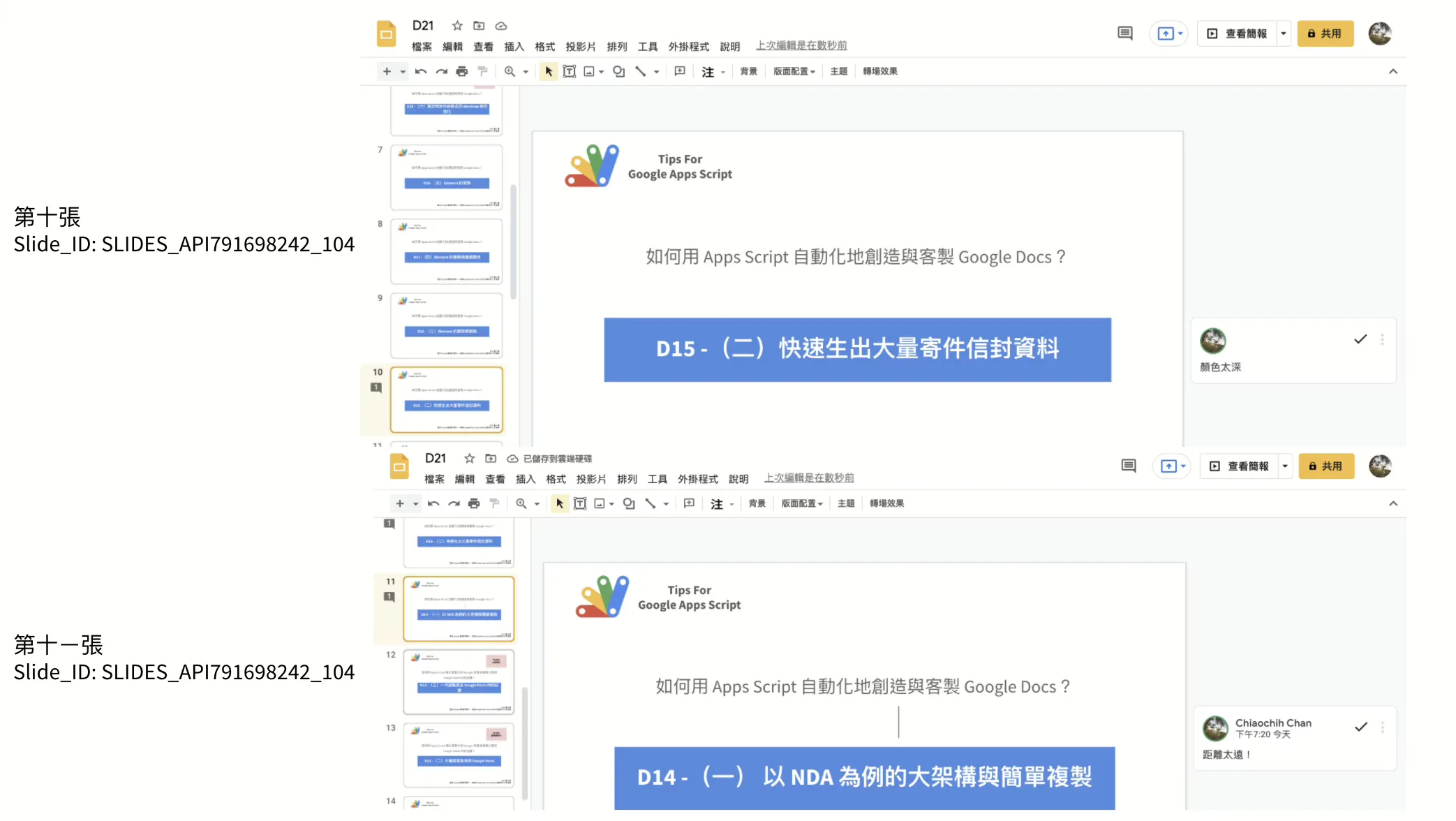Insert a new comment
Viewport: 1456px width, 821px height.
coord(680,71)
